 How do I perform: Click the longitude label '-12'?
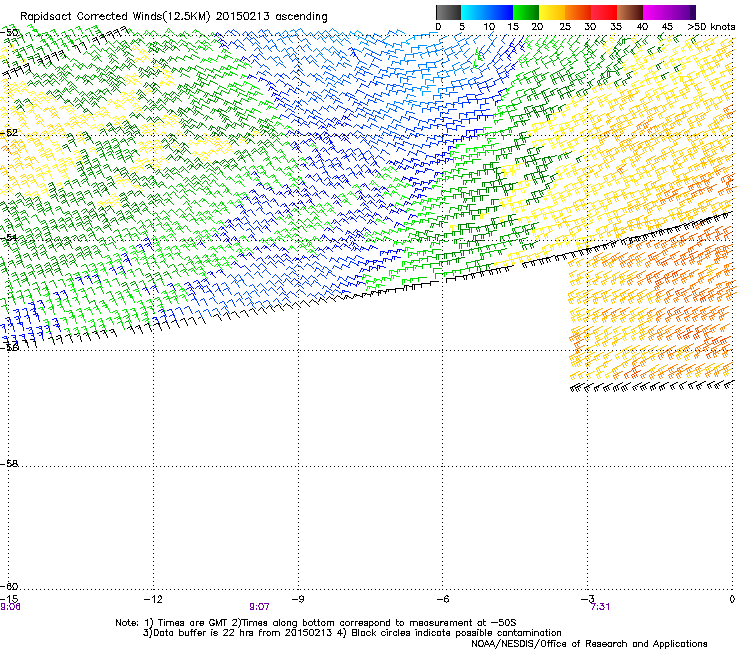tap(153, 599)
